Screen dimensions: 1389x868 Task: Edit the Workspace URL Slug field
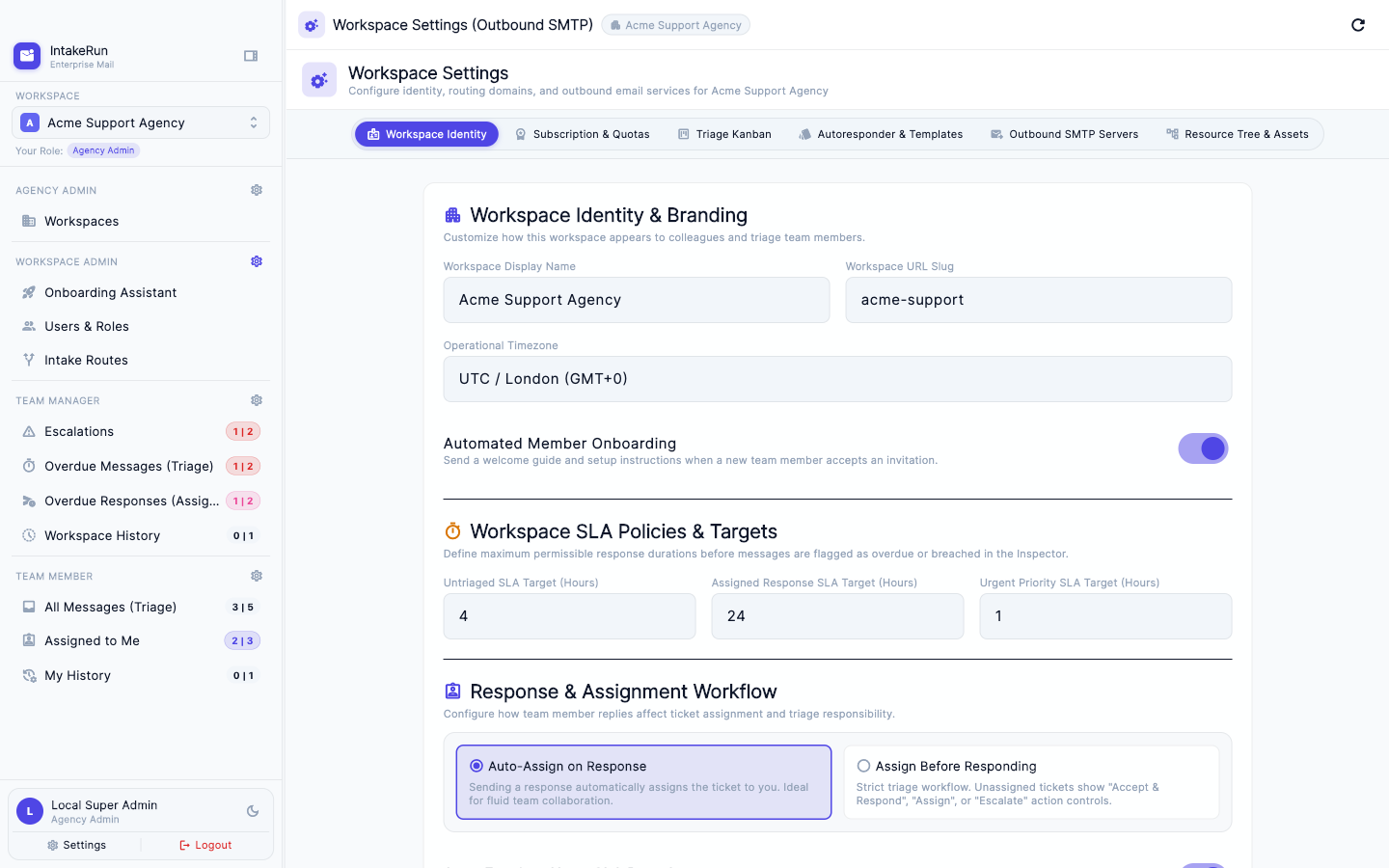(1039, 300)
